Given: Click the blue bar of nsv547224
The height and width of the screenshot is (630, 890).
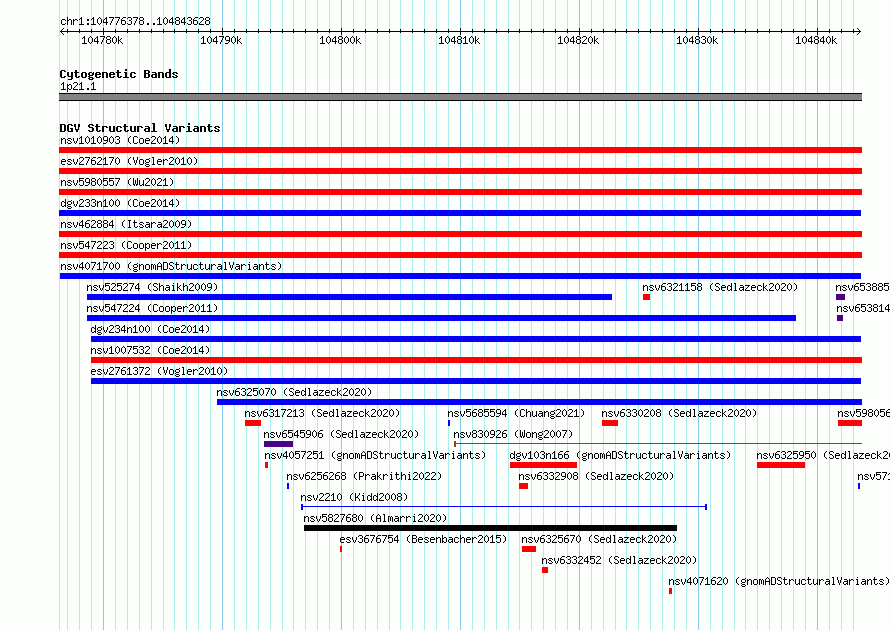Looking at the screenshot, I should tap(441, 318).
